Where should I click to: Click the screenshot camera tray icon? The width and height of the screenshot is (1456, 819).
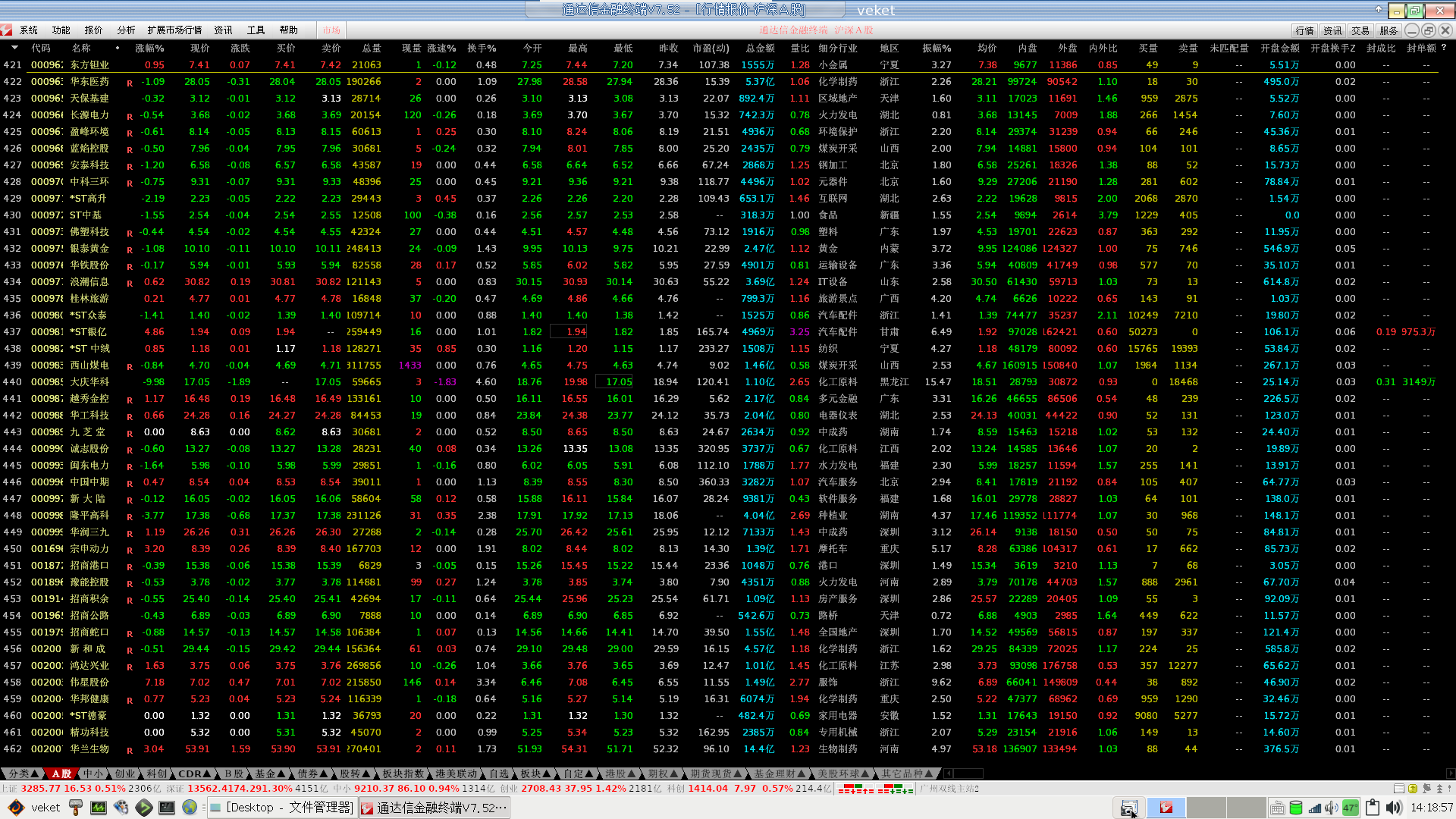pyautogui.click(x=1128, y=808)
